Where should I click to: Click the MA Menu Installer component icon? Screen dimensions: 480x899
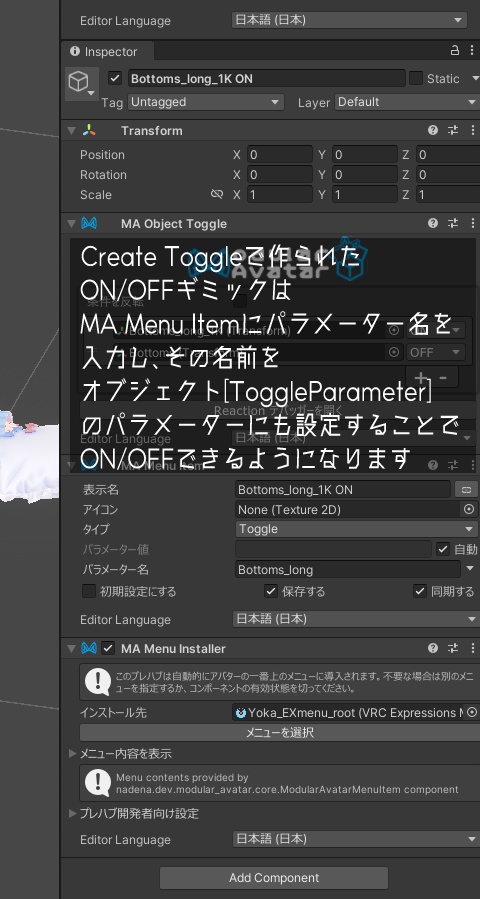pyautogui.click(x=89, y=648)
